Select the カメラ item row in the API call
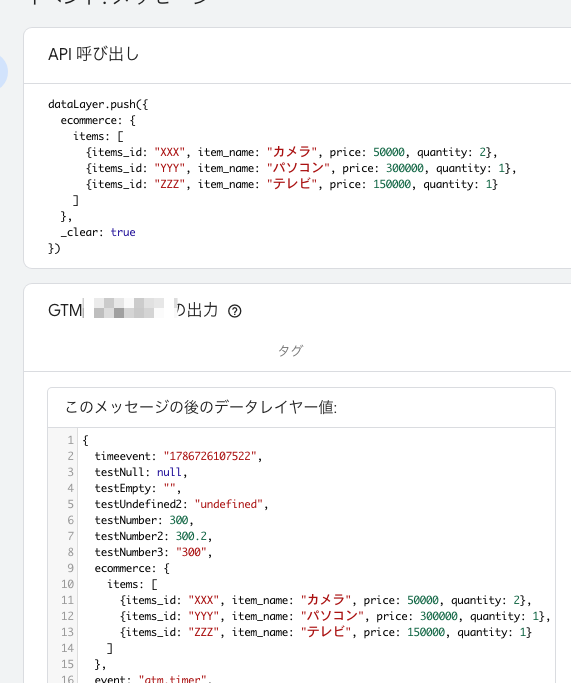This screenshot has height=683, width=571. tap(291, 152)
